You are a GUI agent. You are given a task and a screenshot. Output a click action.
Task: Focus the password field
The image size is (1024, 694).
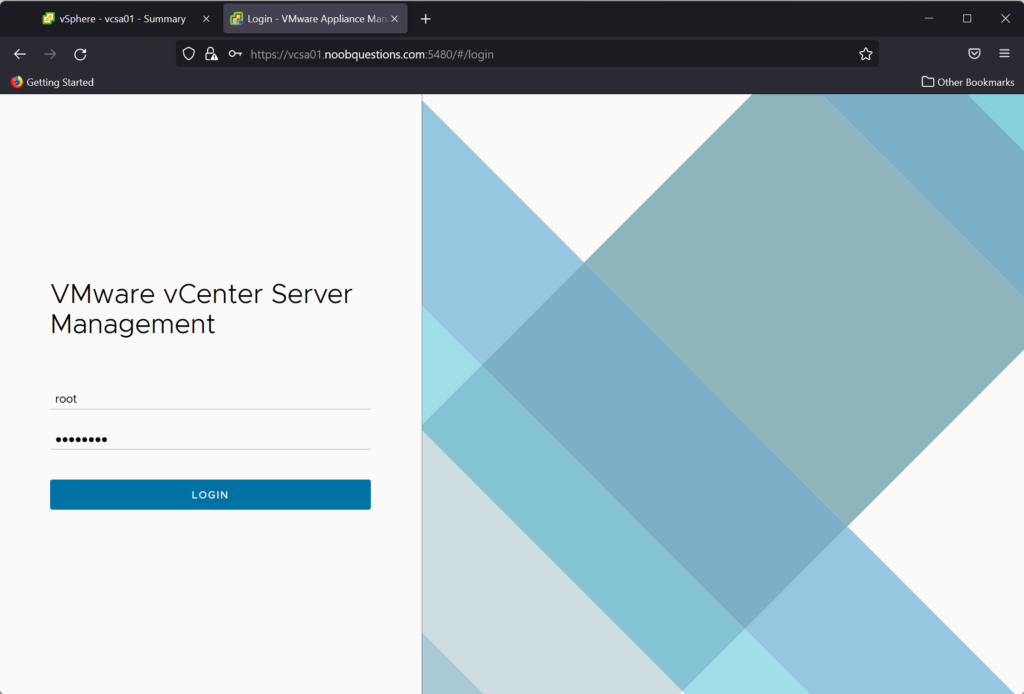(210, 439)
